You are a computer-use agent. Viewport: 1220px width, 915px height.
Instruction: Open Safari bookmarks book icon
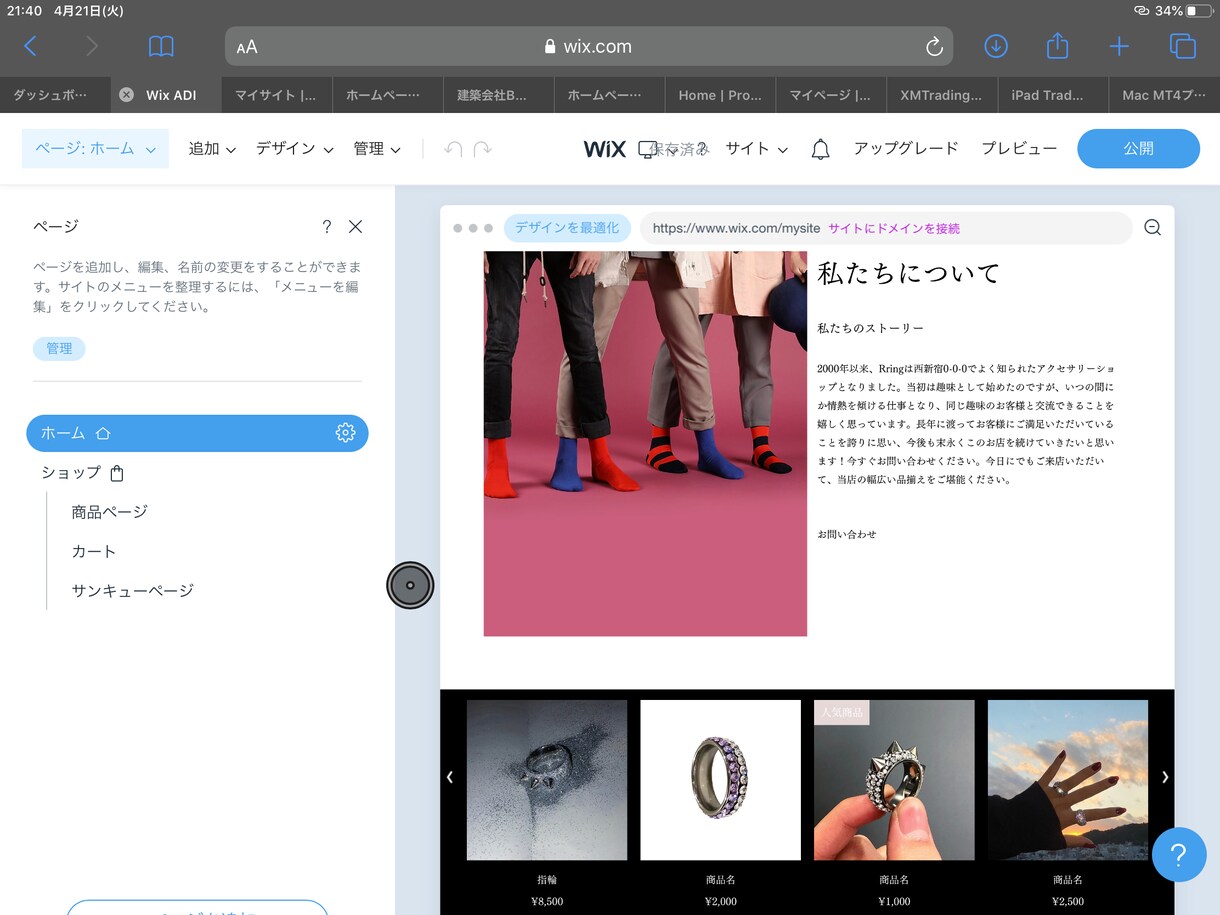click(161, 46)
